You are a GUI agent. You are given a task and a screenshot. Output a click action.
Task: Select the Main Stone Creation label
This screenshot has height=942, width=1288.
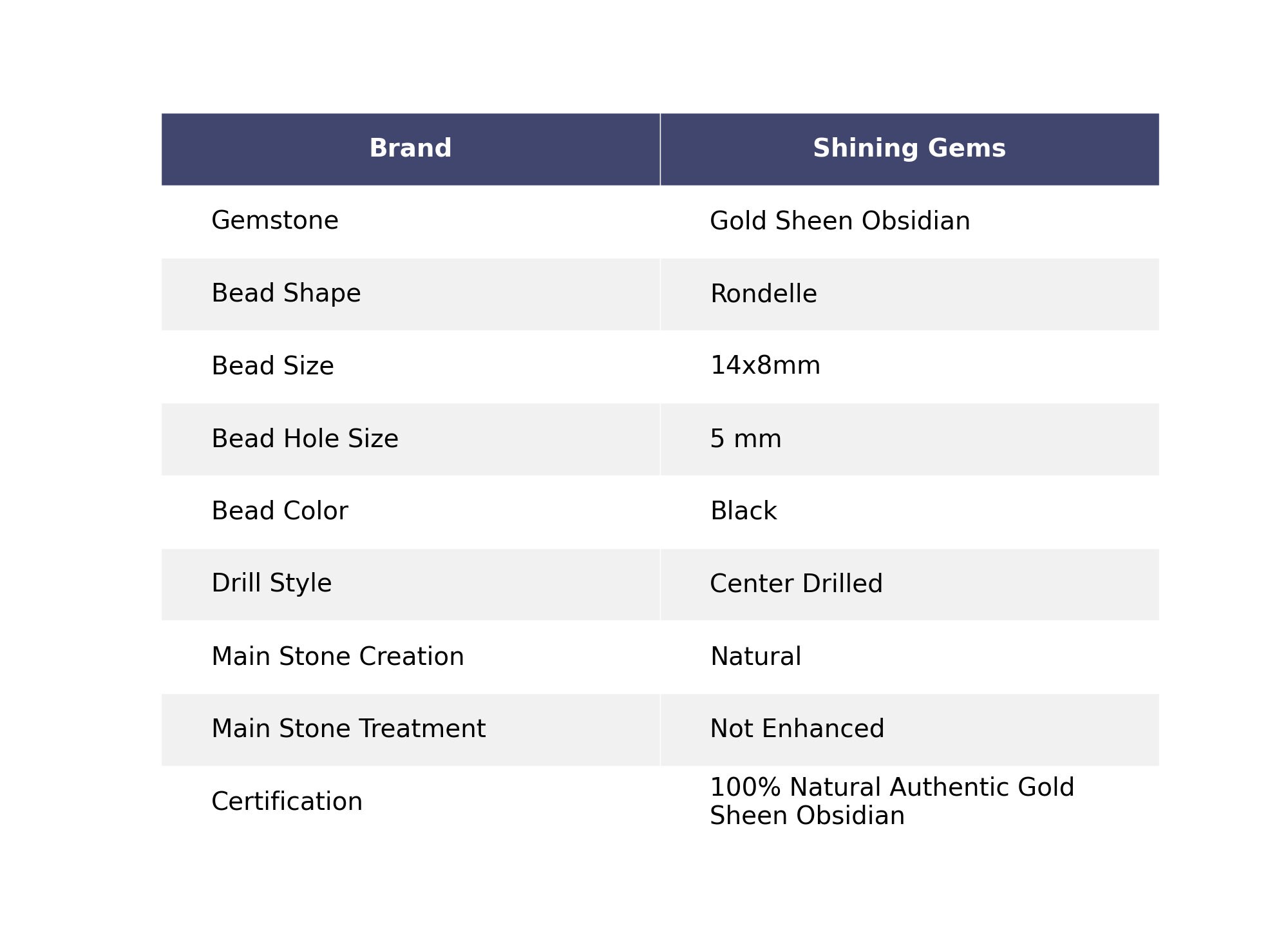coord(337,657)
